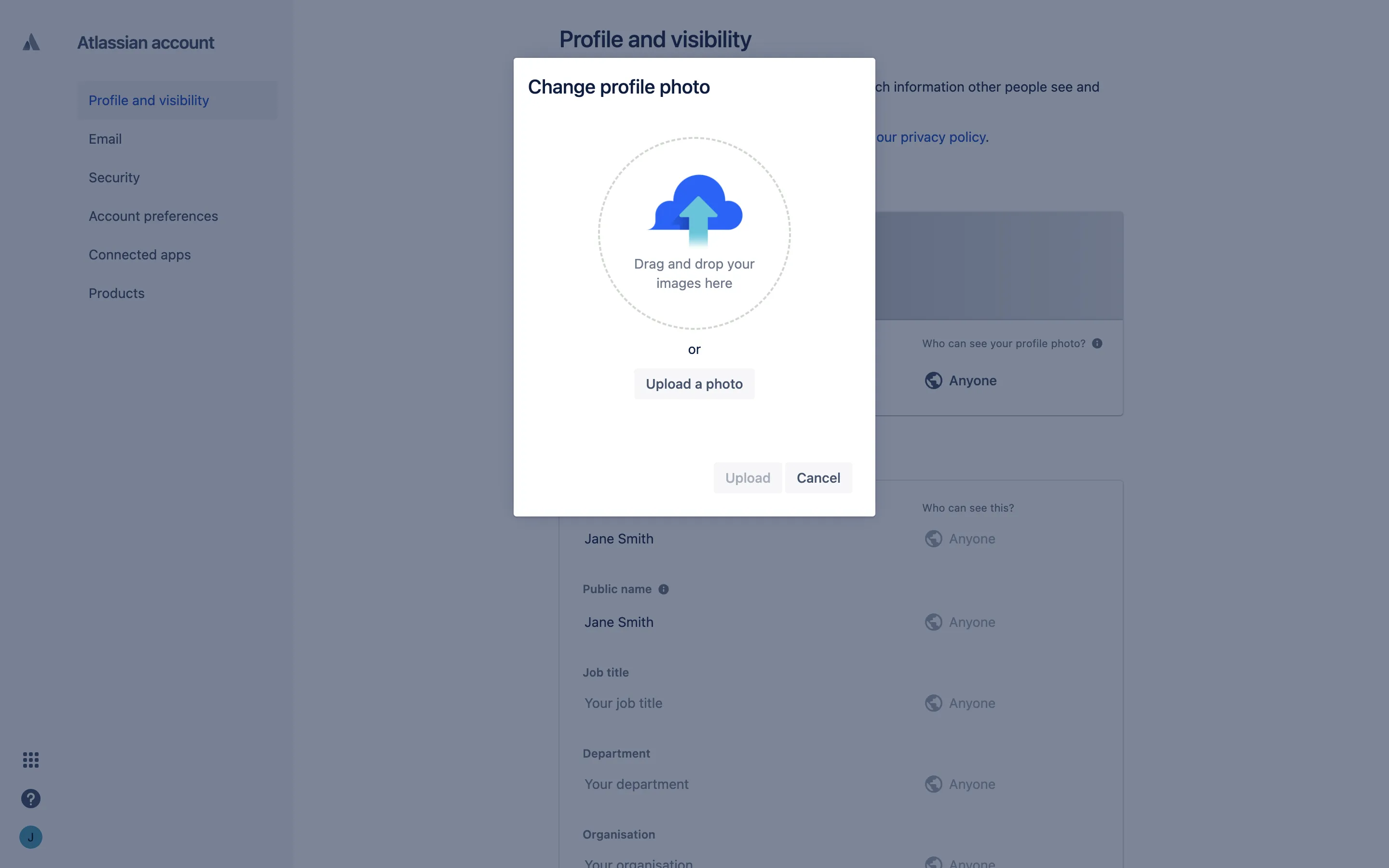Viewport: 1389px width, 868px height.
Task: Open Job title visibility Anyone dropdown
Action: pyautogui.click(x=971, y=703)
